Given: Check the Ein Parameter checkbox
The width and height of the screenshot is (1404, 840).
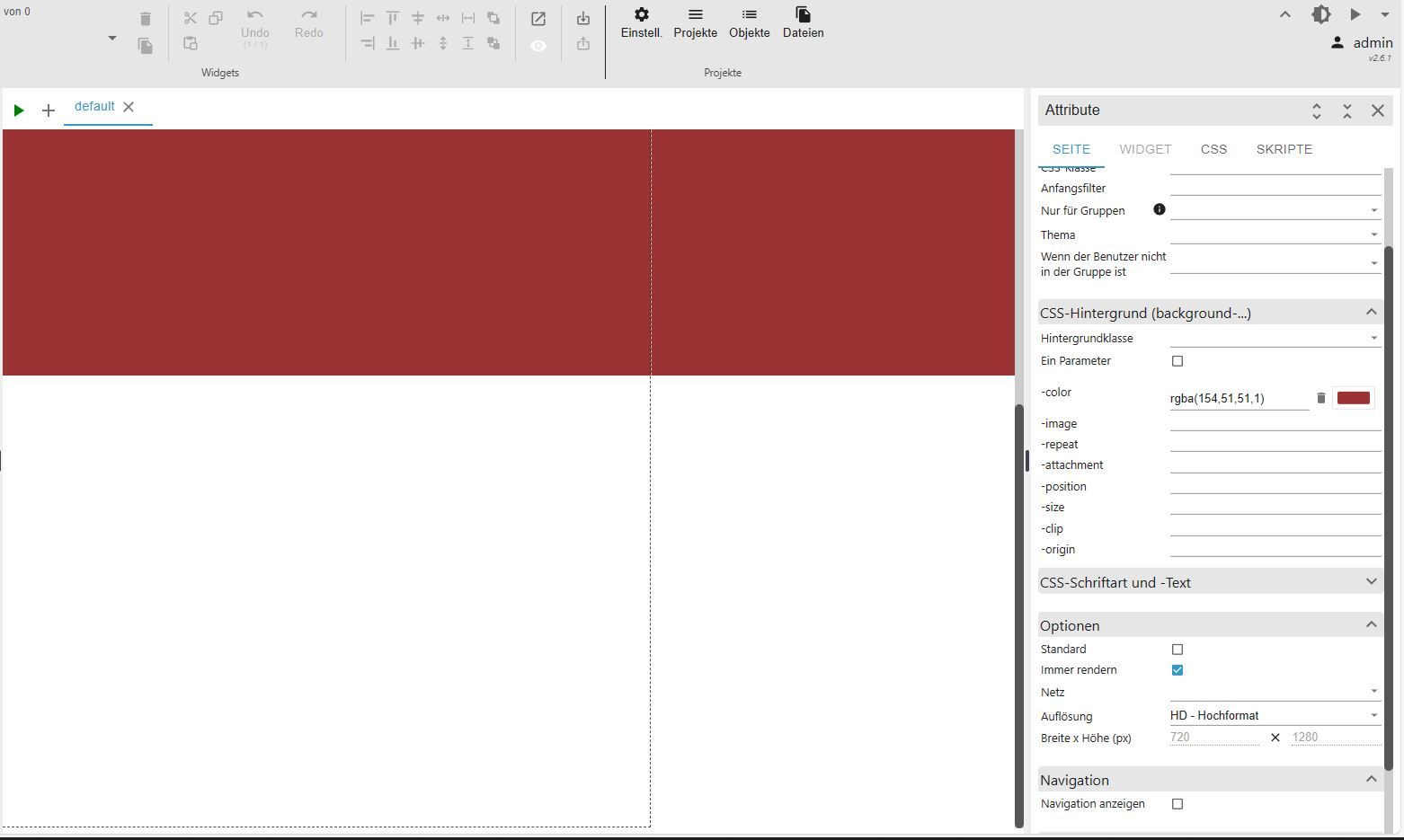Looking at the screenshot, I should click(x=1177, y=361).
